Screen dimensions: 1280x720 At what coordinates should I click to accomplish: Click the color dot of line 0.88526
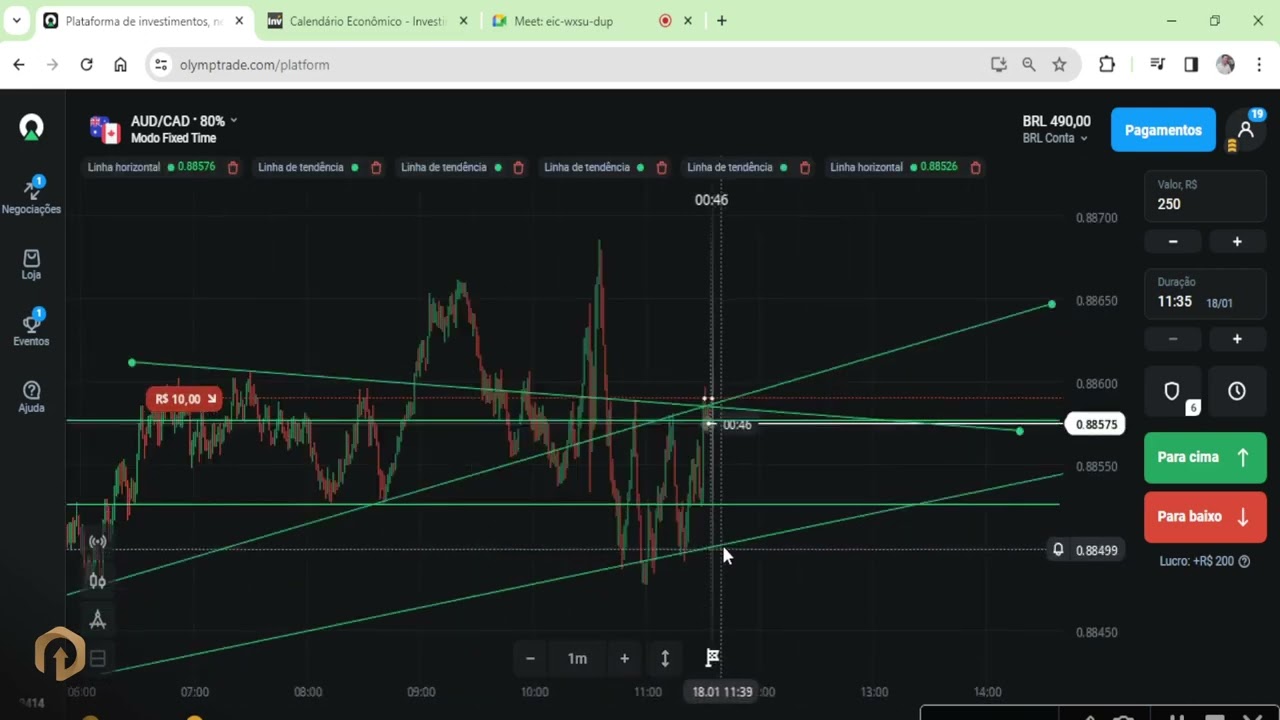point(914,167)
